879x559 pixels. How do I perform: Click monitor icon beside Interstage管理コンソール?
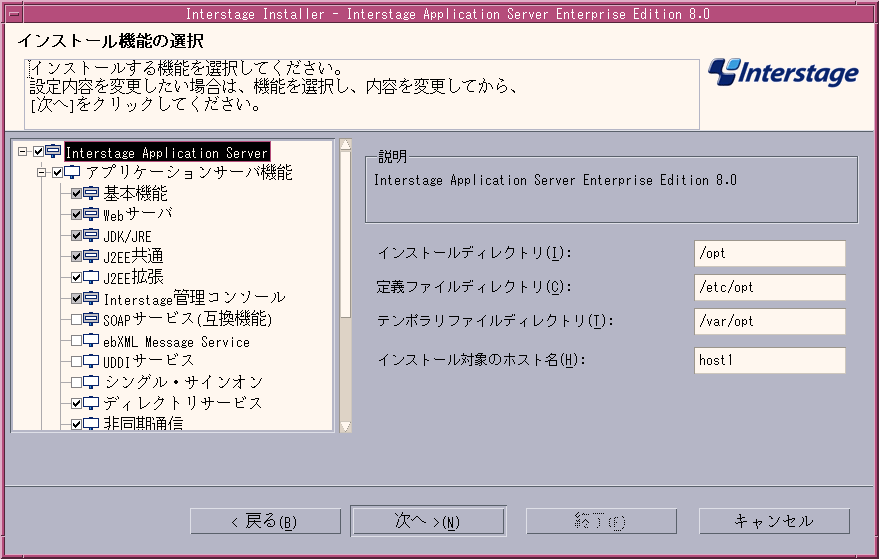point(91,298)
